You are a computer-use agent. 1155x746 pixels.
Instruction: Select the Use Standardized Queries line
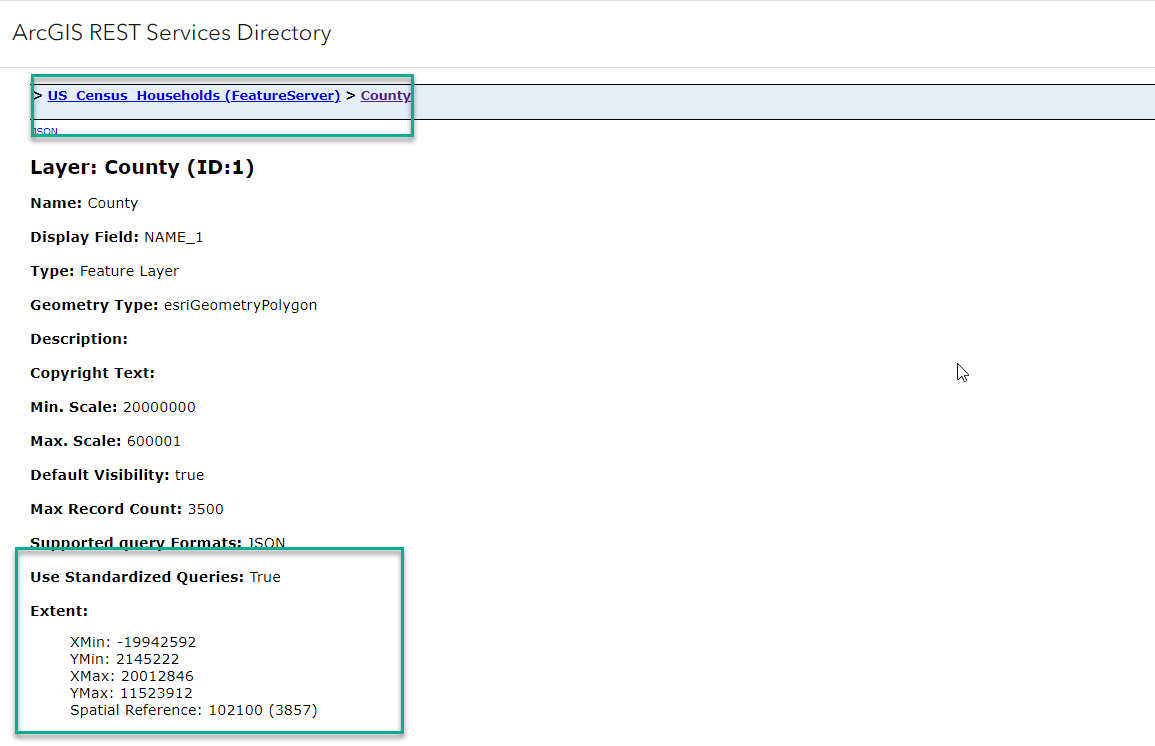155,576
